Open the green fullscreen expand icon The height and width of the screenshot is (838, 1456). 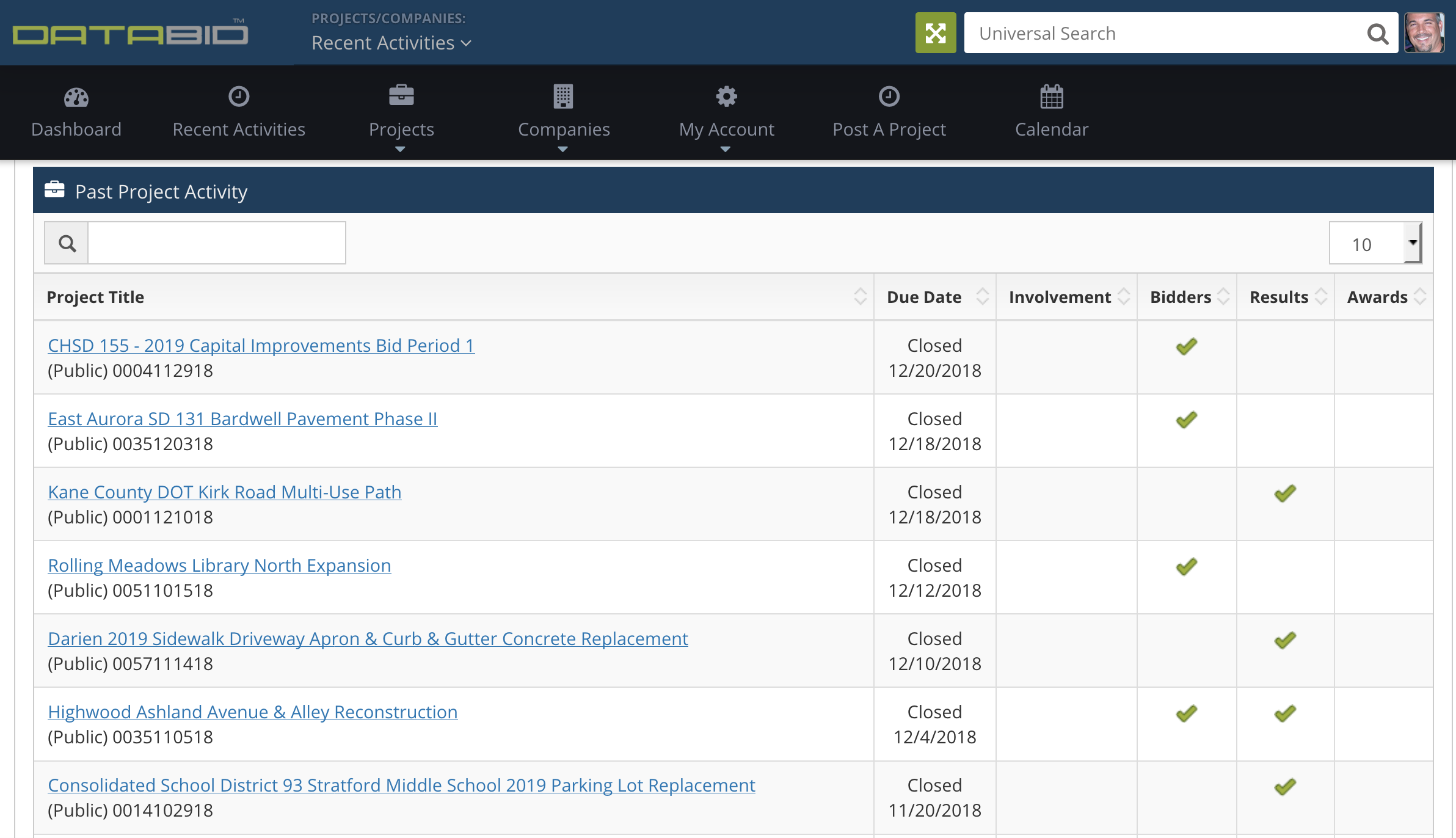[935, 33]
